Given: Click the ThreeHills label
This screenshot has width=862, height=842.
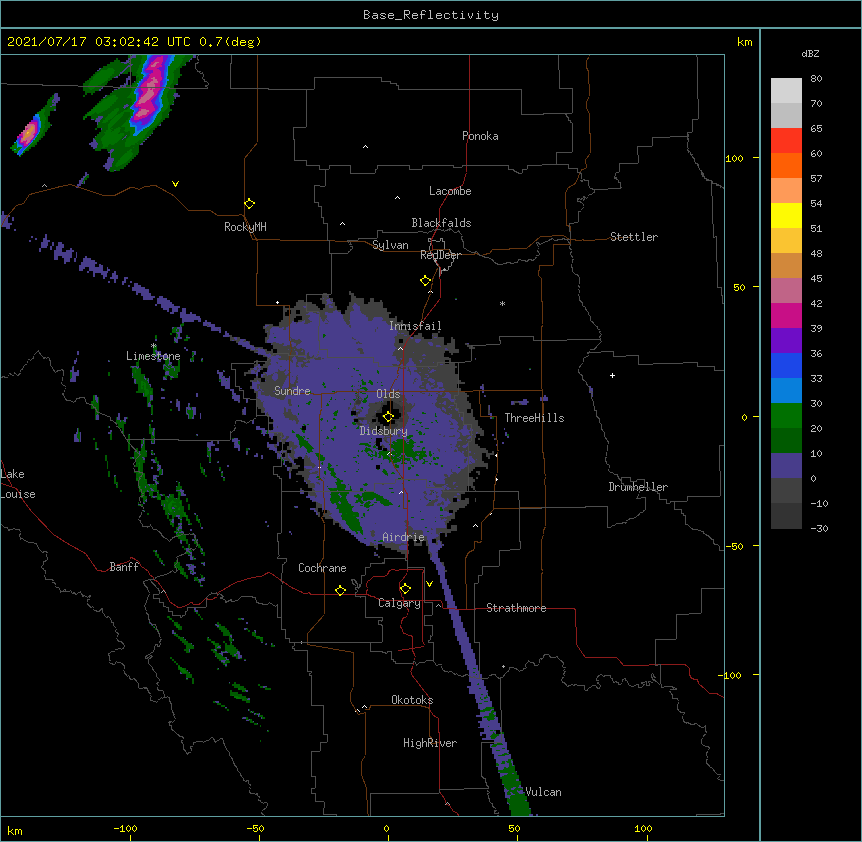Looking at the screenshot, I should tap(534, 418).
